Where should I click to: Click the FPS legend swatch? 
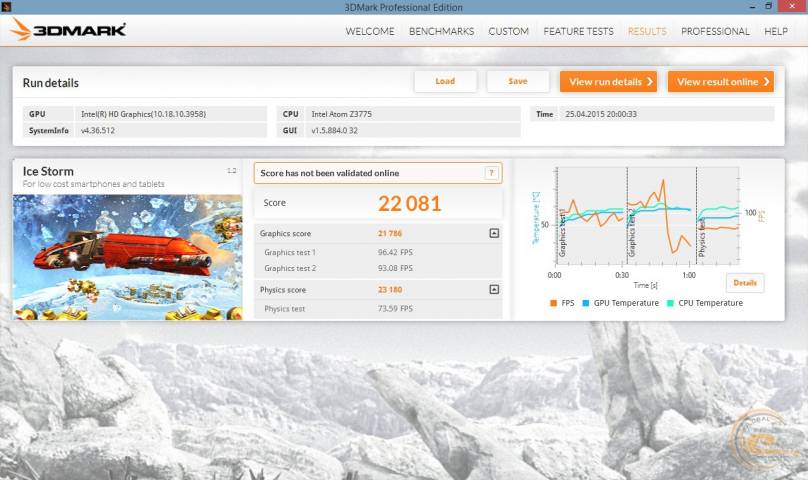pyautogui.click(x=553, y=303)
